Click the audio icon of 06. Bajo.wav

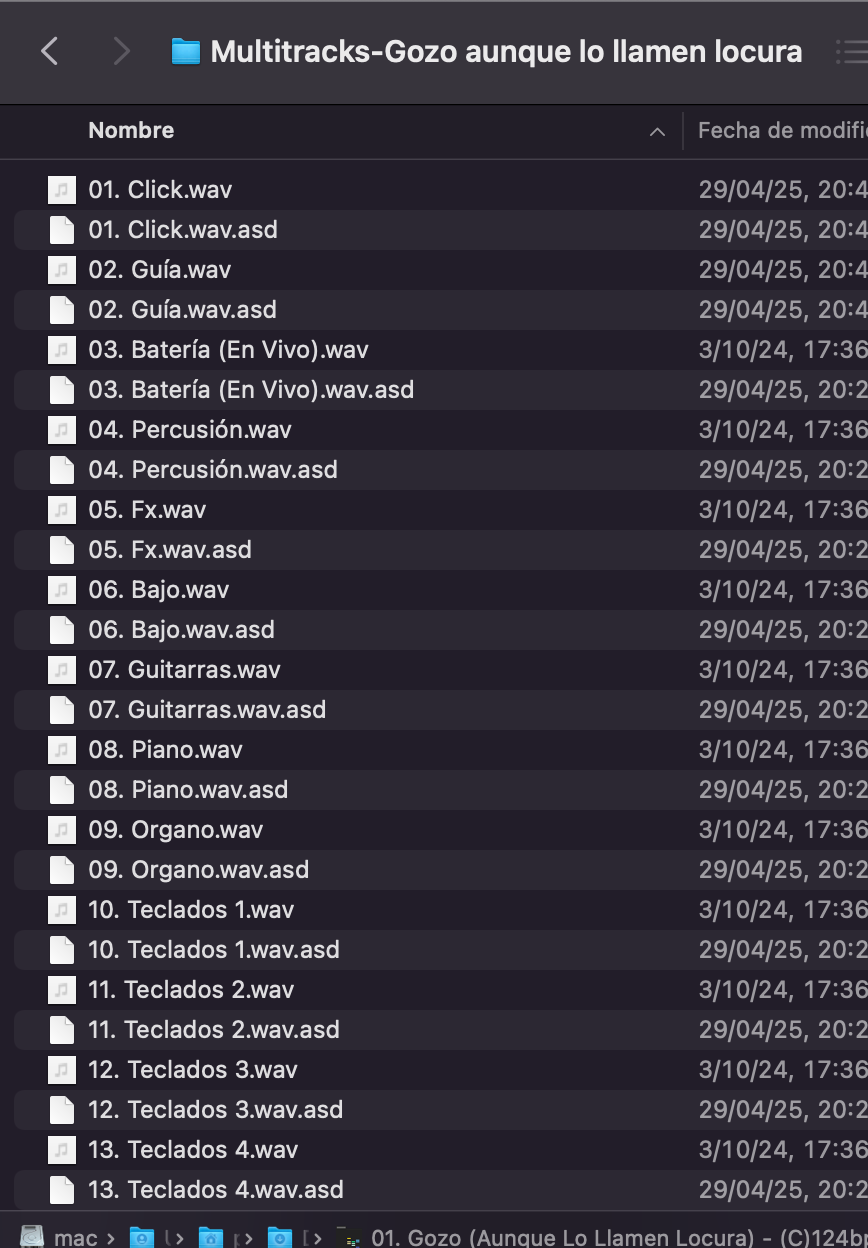point(62,590)
